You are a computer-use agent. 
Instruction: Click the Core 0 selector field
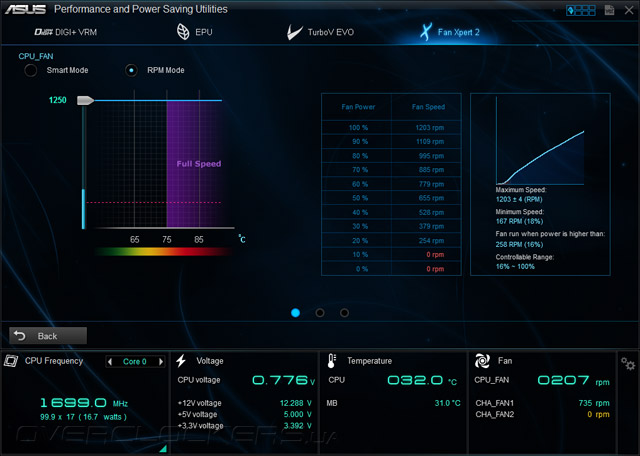tap(135, 361)
